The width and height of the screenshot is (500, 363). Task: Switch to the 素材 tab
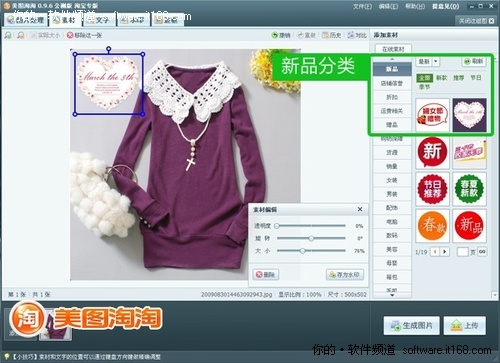point(65,20)
